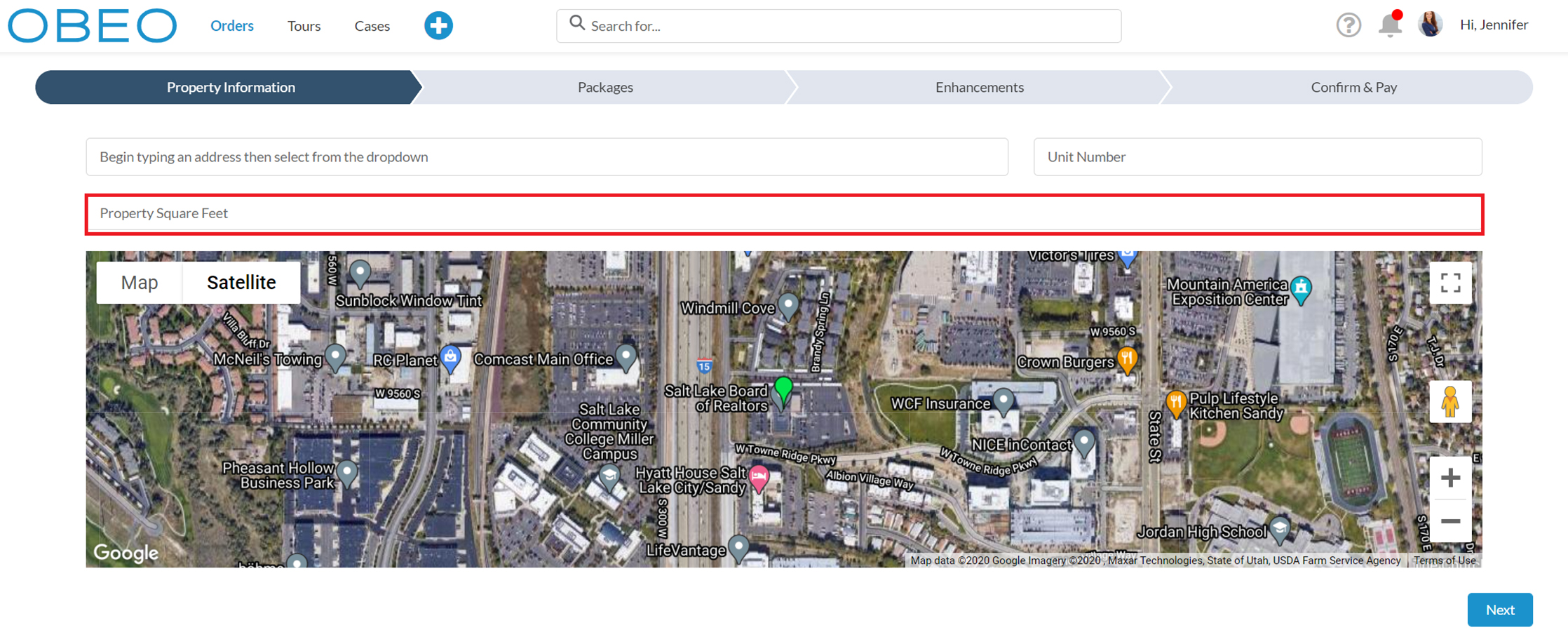The height and width of the screenshot is (644, 1568).
Task: Switch map to Satellite view
Action: (x=241, y=283)
